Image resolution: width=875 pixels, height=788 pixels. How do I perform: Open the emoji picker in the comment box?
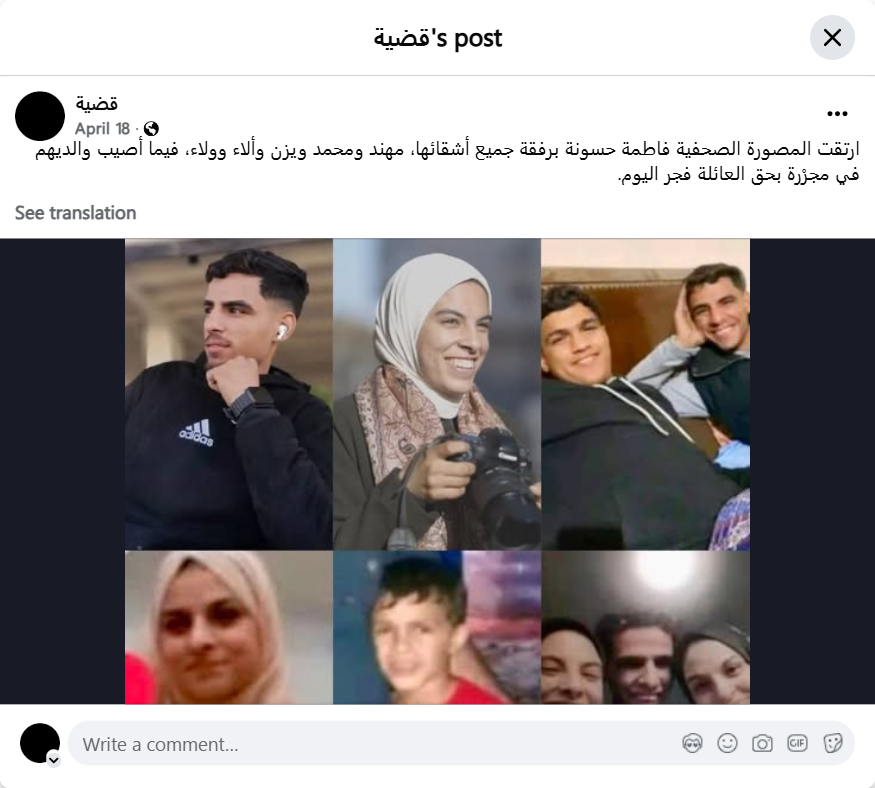click(727, 743)
